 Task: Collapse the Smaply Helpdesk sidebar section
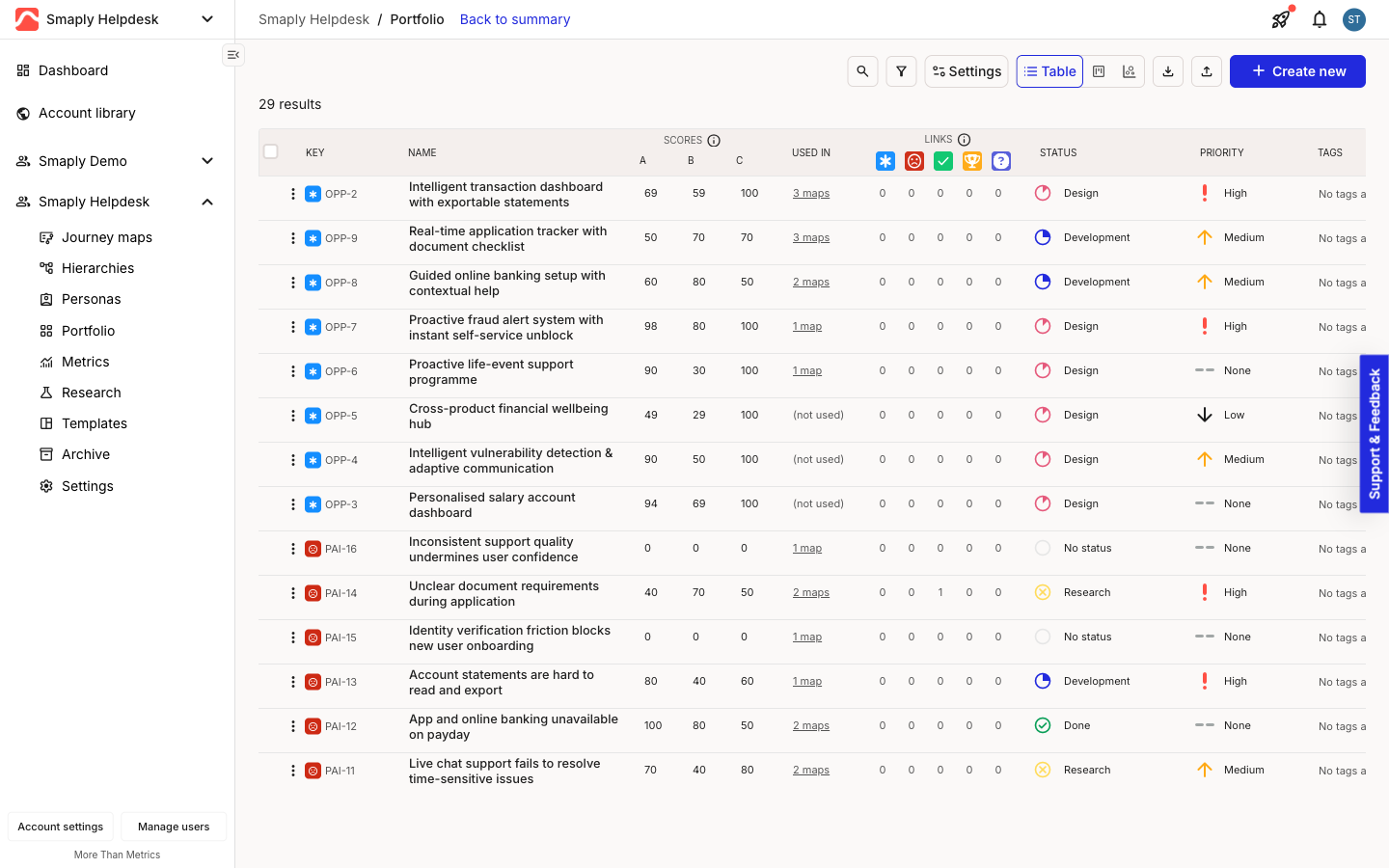(207, 202)
